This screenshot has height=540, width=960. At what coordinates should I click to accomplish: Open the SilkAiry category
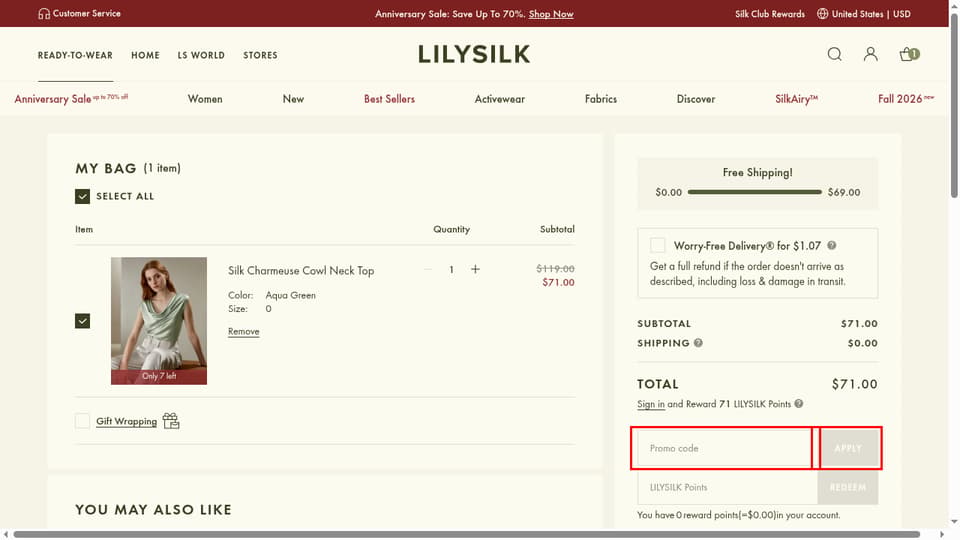tap(797, 99)
